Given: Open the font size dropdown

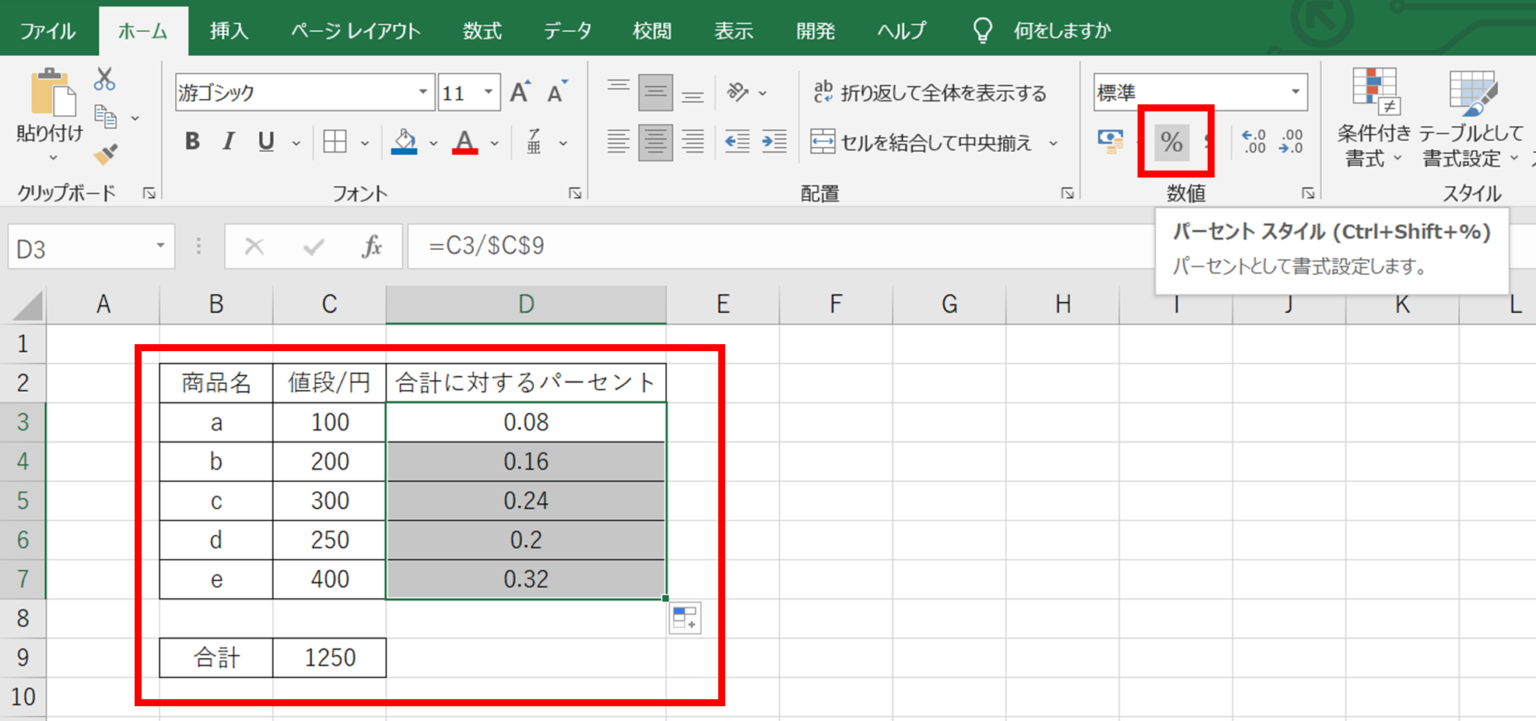Looking at the screenshot, I should (x=489, y=92).
